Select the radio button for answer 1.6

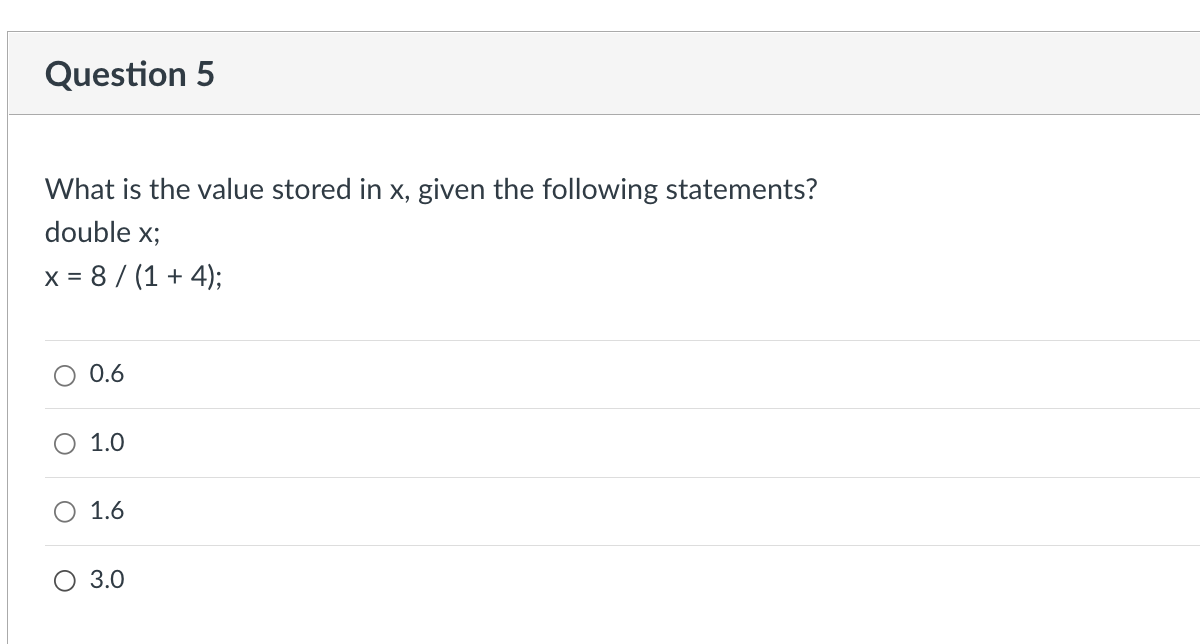point(65,511)
